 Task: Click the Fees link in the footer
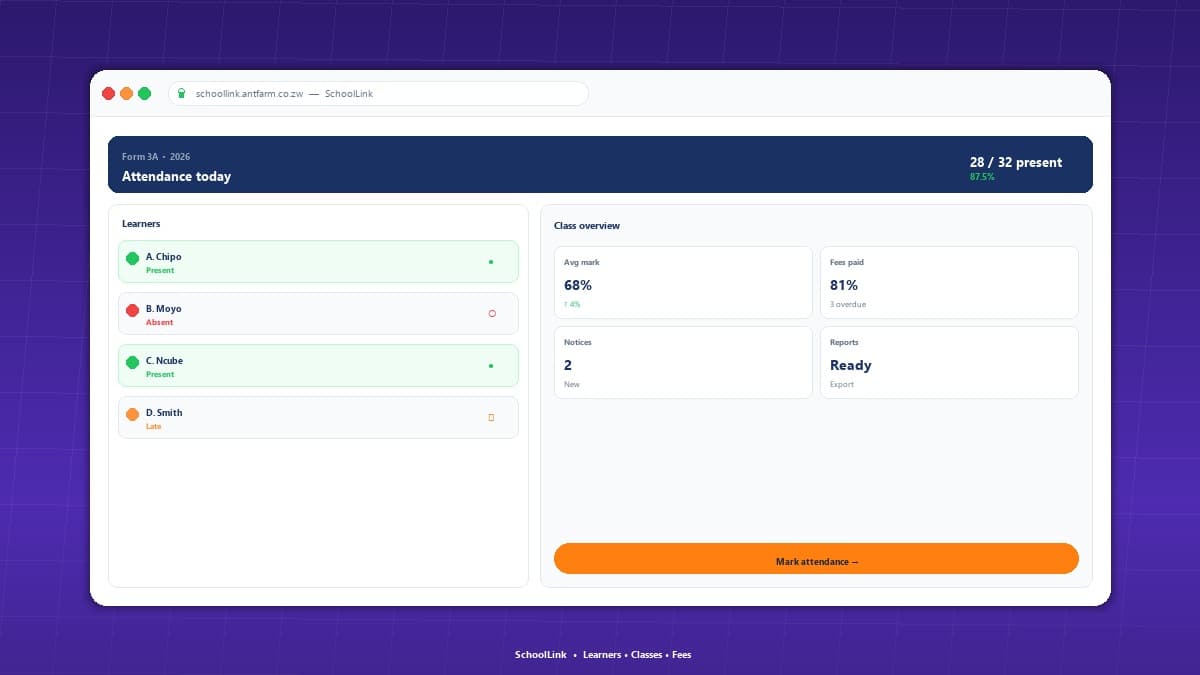(x=681, y=655)
